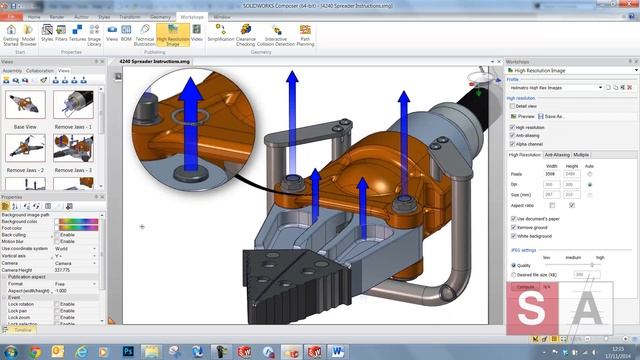Select Desired file size radio button
640x360 pixels.
point(513,275)
